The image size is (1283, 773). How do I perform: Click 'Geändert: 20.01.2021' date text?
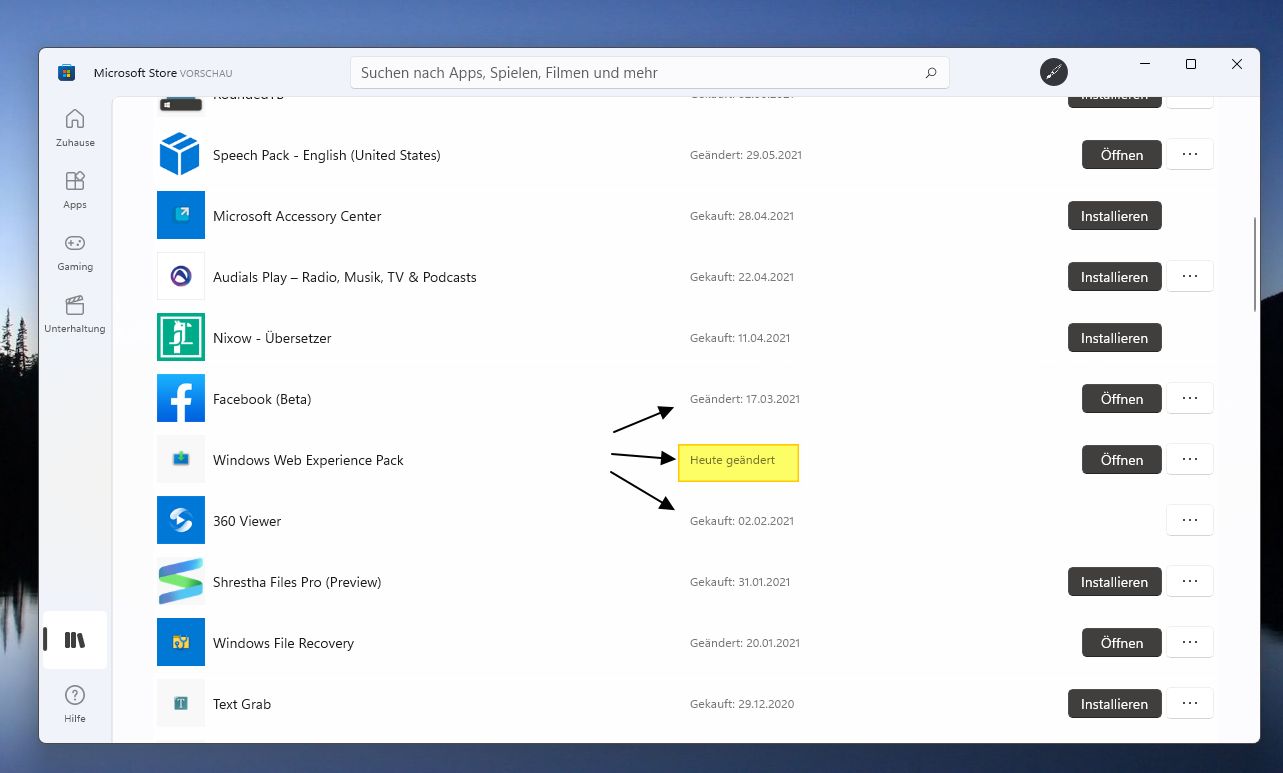(x=745, y=643)
